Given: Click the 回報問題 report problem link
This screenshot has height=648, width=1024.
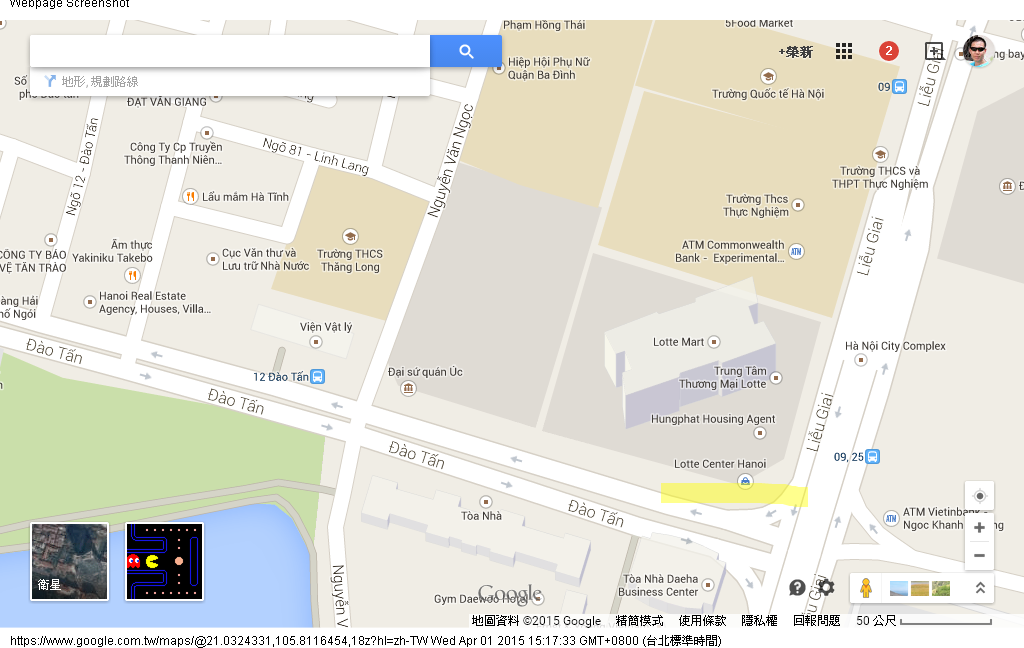Looking at the screenshot, I should pos(816,621).
